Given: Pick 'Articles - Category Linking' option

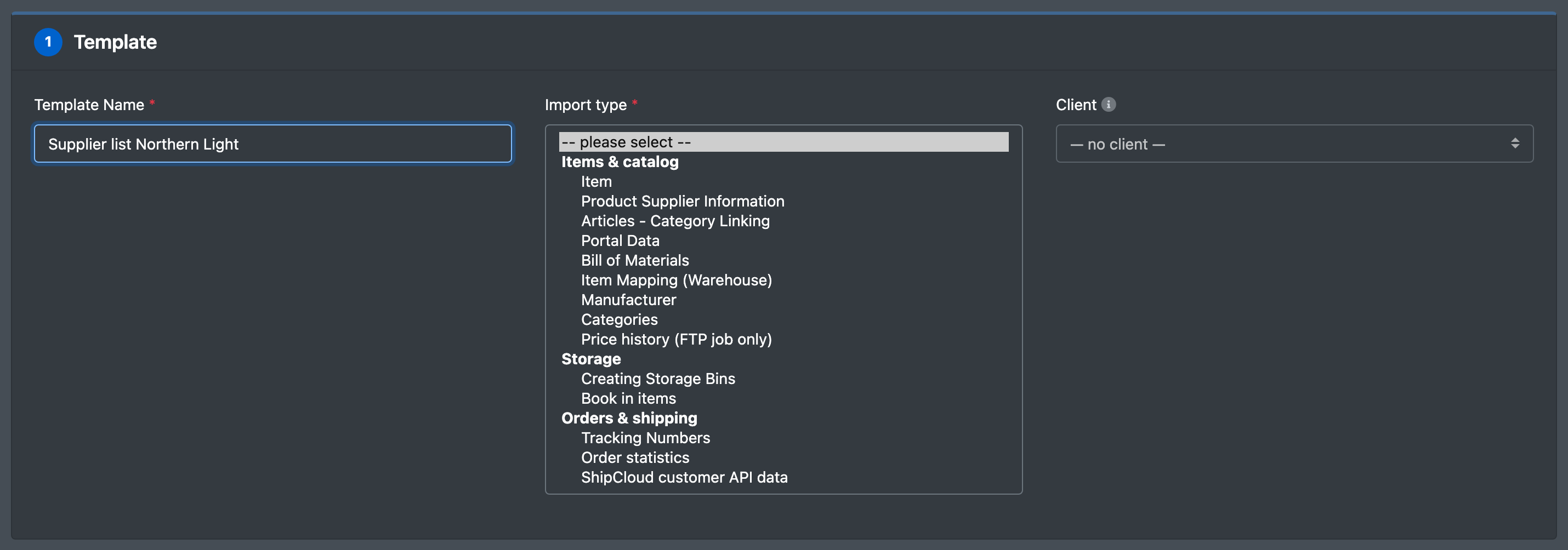Looking at the screenshot, I should 783,221.
